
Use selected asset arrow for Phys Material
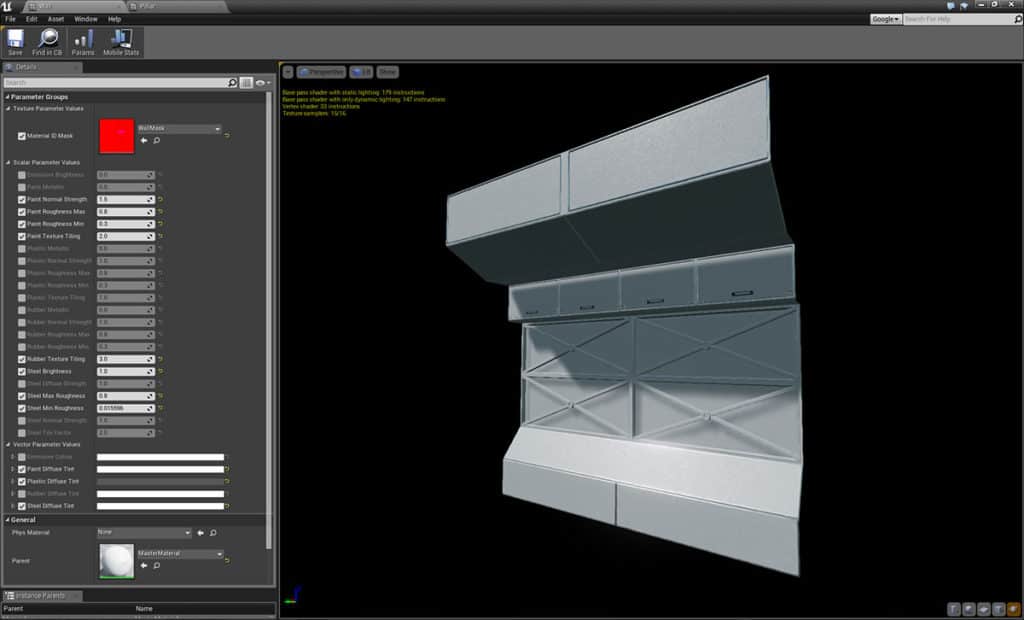point(200,532)
